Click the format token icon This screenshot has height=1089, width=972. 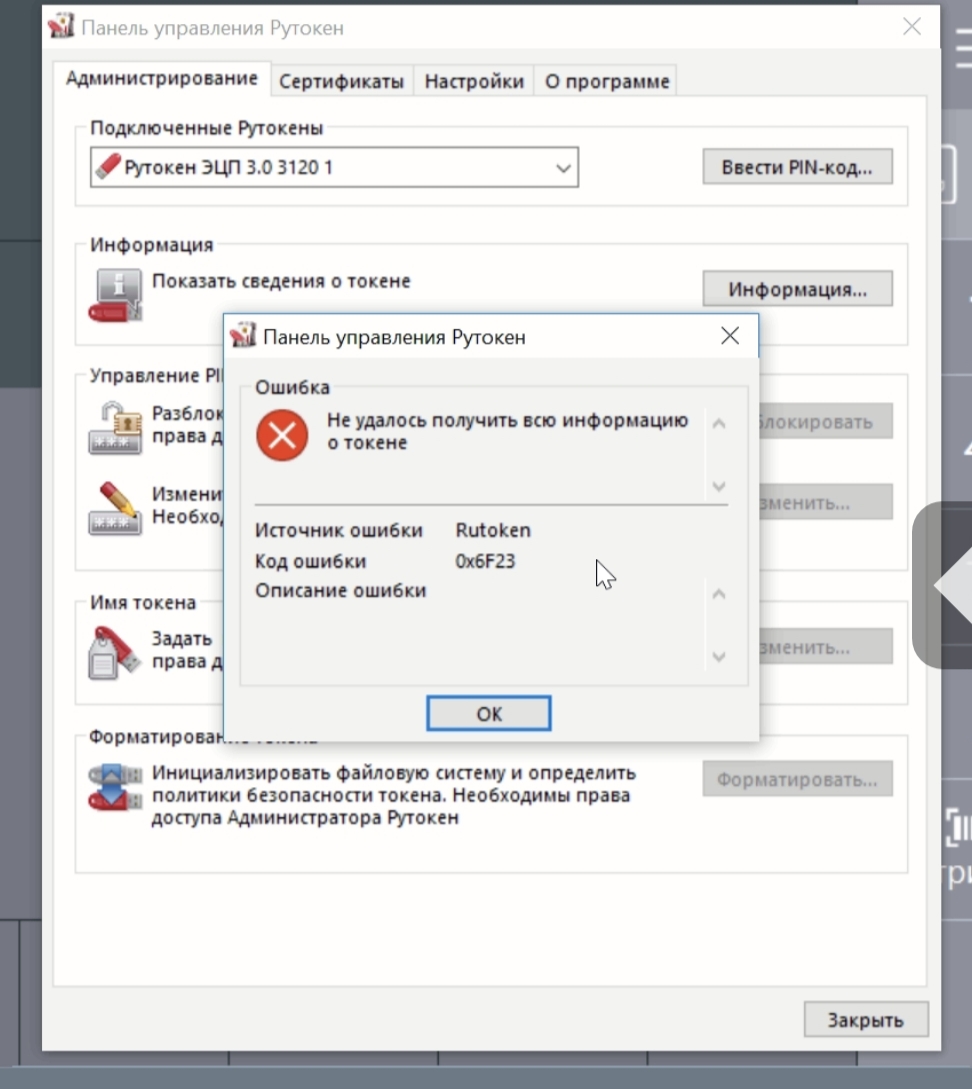pos(115,788)
